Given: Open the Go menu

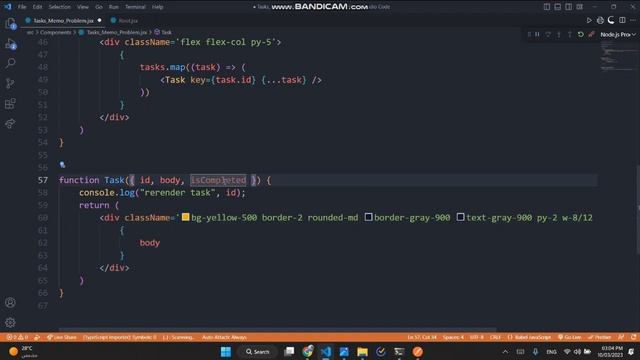Looking at the screenshot, I should point(99,7).
